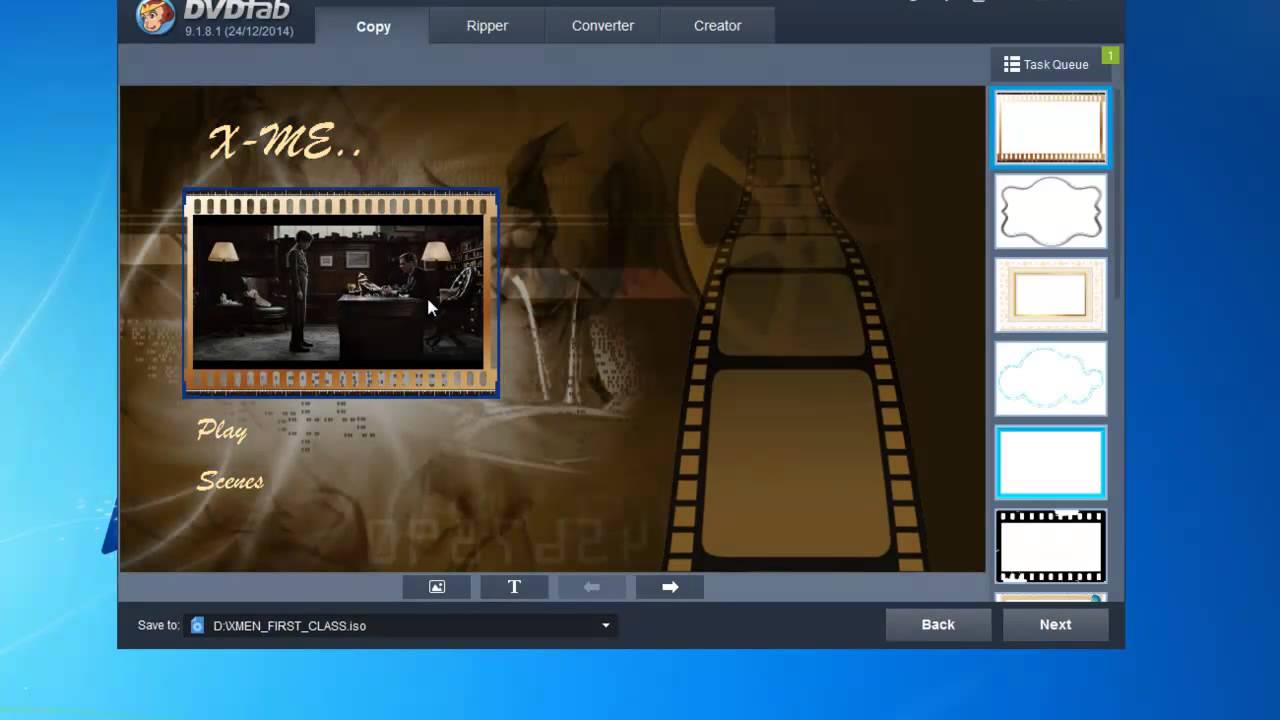This screenshot has height=720, width=1280.
Task: Select the black filmstrip frame thumbnail
Action: pyautogui.click(x=1051, y=547)
